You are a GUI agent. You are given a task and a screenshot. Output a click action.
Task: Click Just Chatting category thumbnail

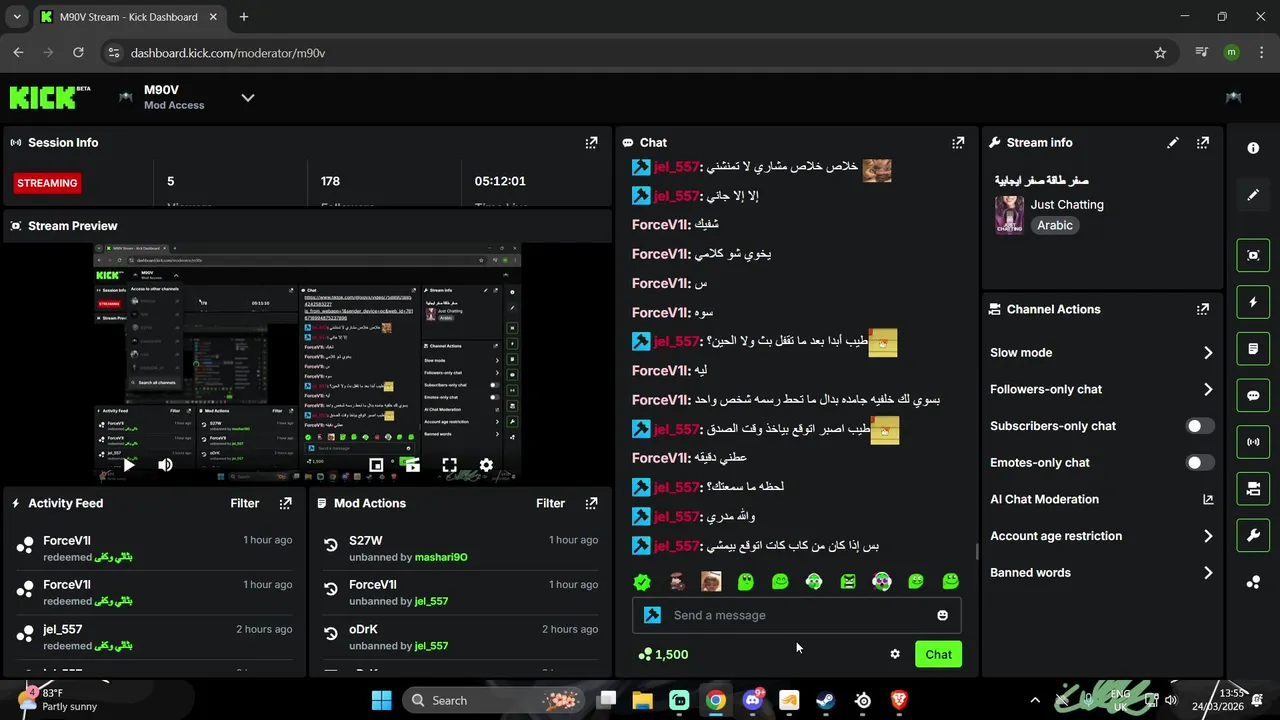tap(1009, 215)
